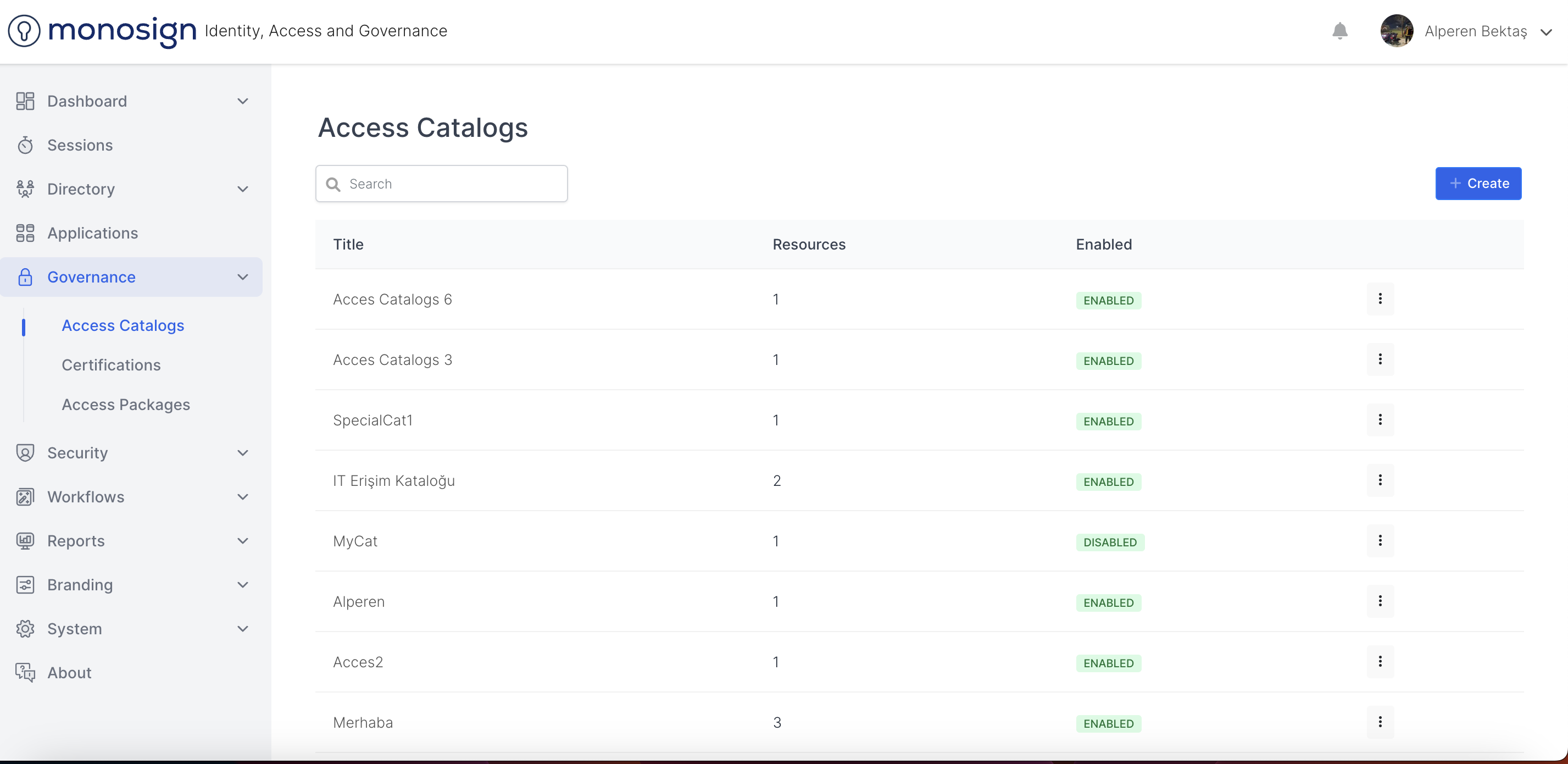The image size is (1568, 764).
Task: Click the About chat icon in sidebar
Action: (25, 672)
